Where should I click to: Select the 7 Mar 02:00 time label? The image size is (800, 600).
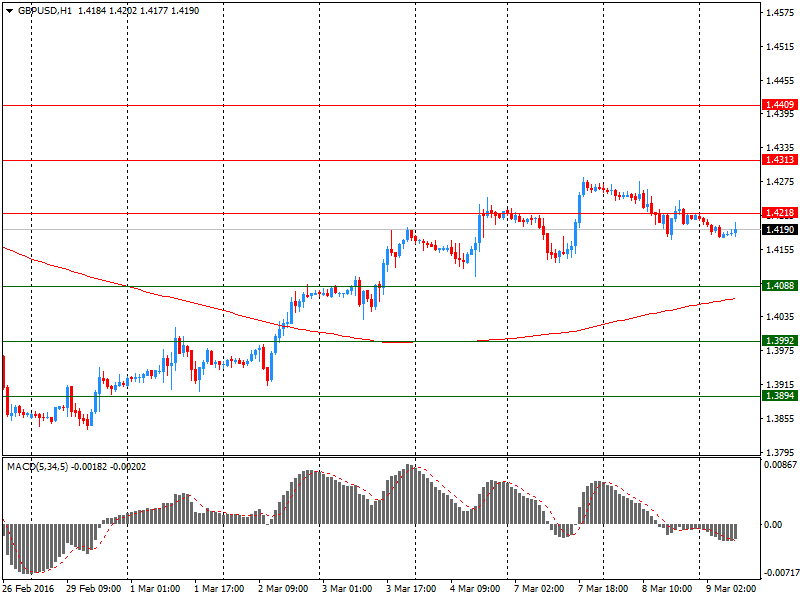tap(539, 589)
